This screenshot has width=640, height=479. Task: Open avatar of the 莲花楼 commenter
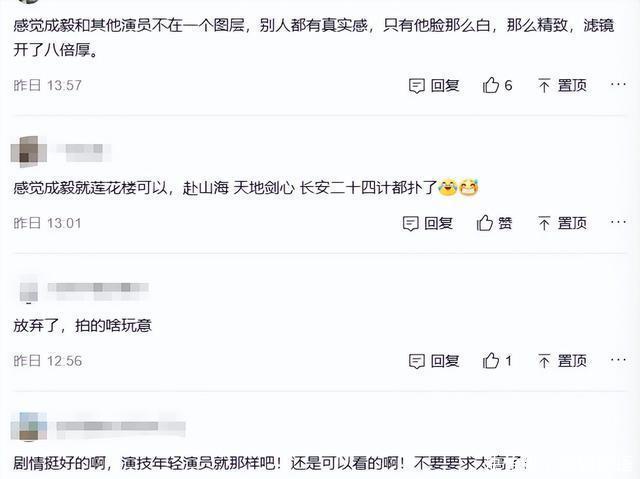25,152
